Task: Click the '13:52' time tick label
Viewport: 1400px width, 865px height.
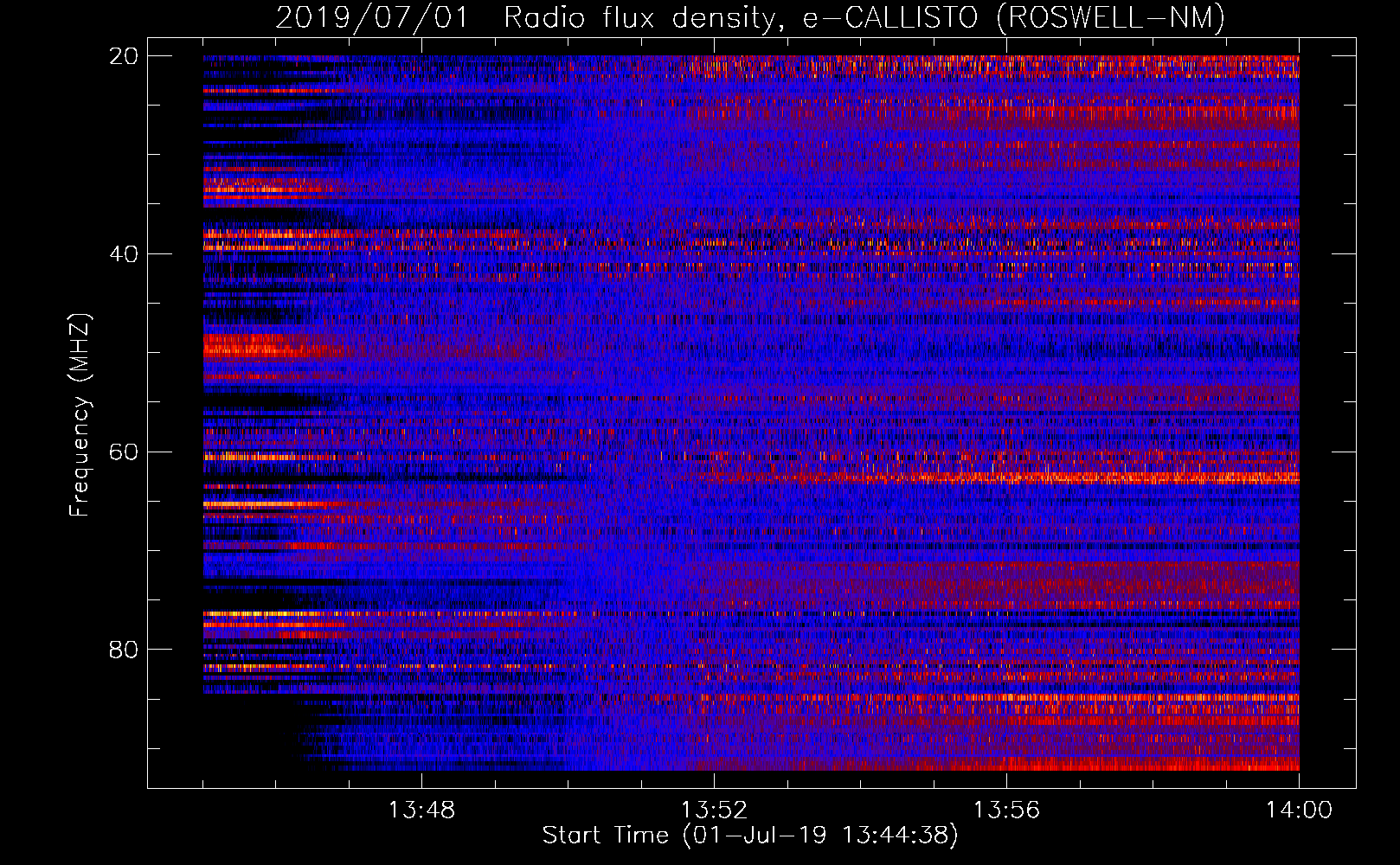Action: point(714,811)
